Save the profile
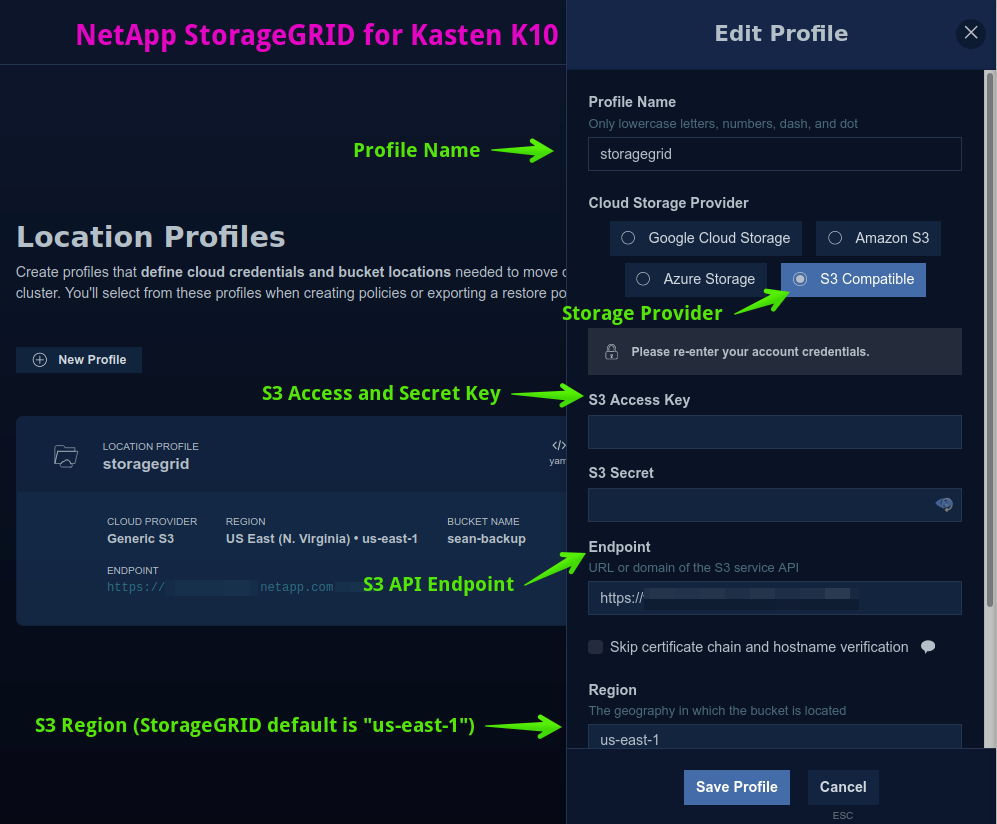This screenshot has height=824, width=997. [736, 787]
